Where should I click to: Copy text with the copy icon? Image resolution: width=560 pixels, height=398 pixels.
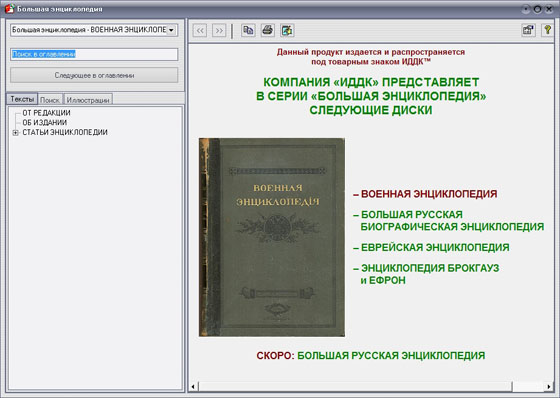coord(248,30)
